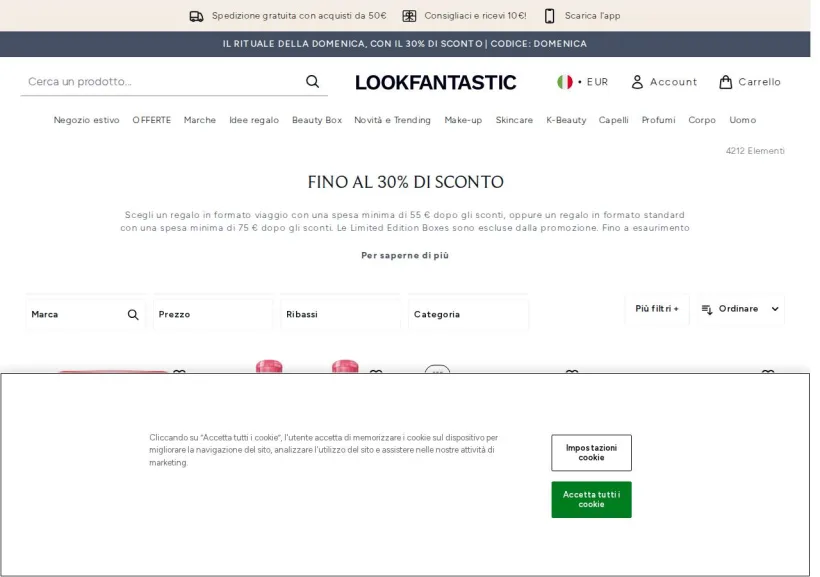This screenshot has height=577, width=820.
Task: Open the Make-up menu
Action: coord(463,120)
